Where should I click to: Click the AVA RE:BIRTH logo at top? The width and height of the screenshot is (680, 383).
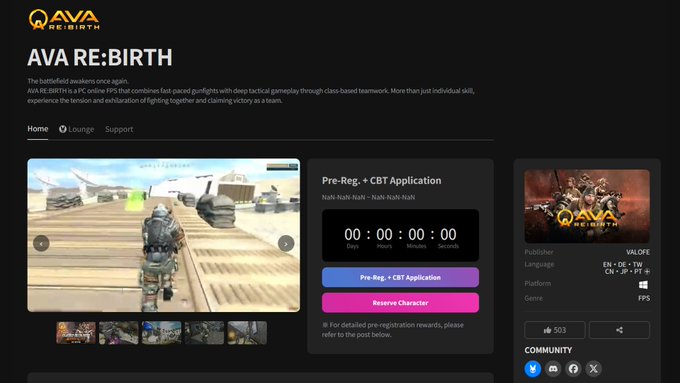pos(64,20)
